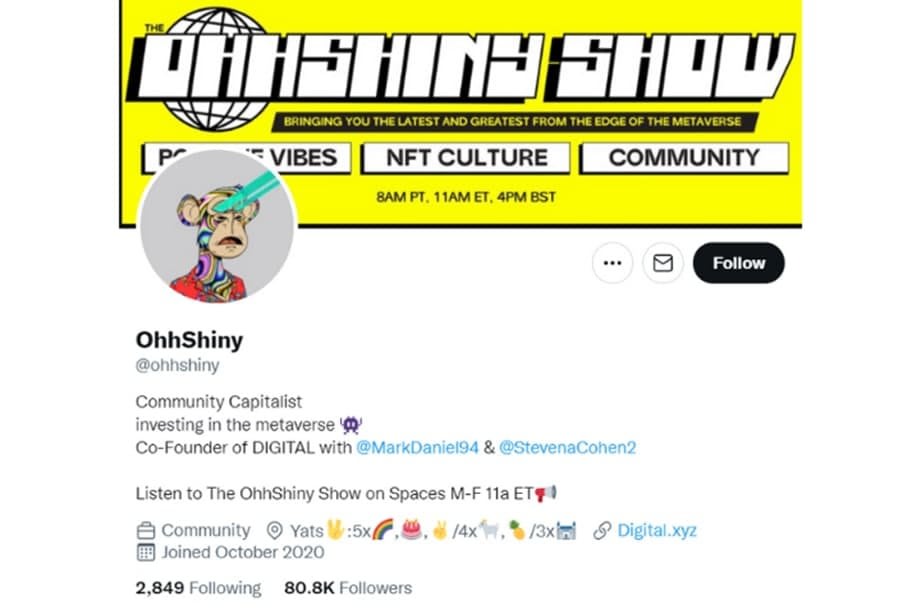Click the briefcase Community icon
This screenshot has width=921, height=614.
click(x=146, y=531)
